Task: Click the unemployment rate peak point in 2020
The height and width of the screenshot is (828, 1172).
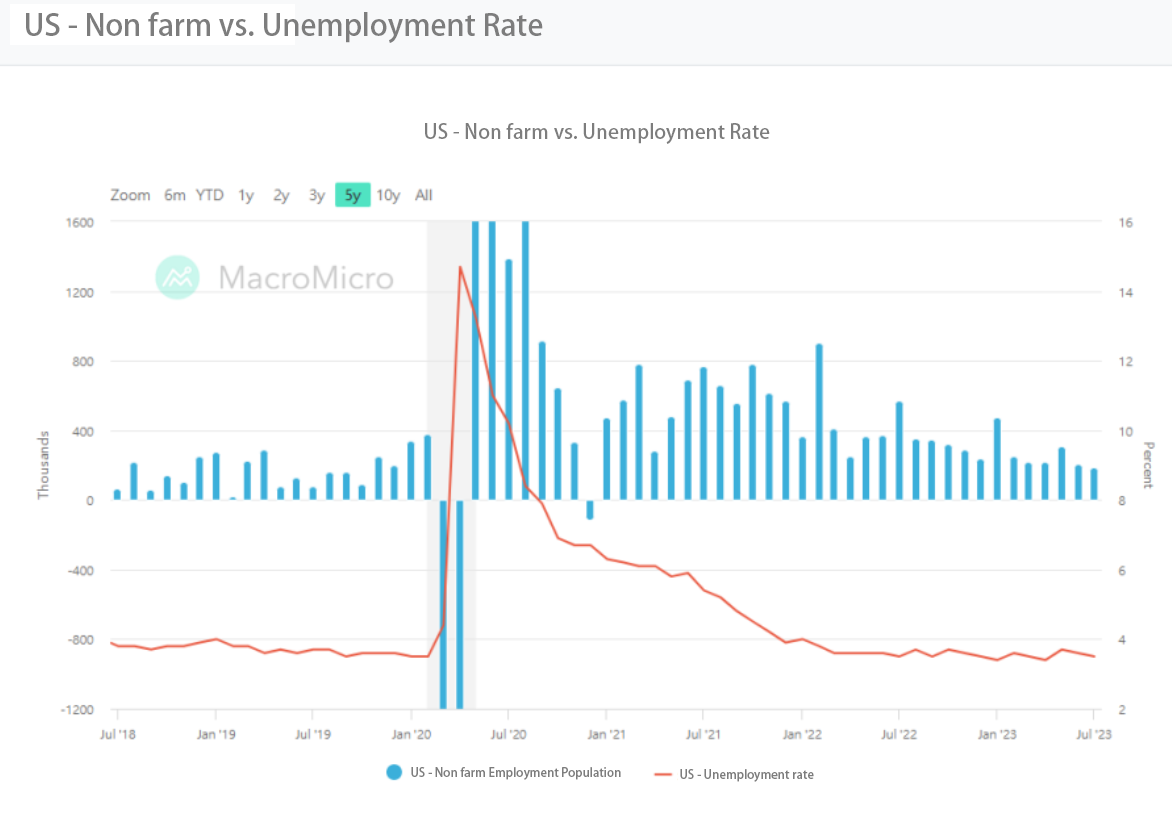Action: [x=460, y=267]
